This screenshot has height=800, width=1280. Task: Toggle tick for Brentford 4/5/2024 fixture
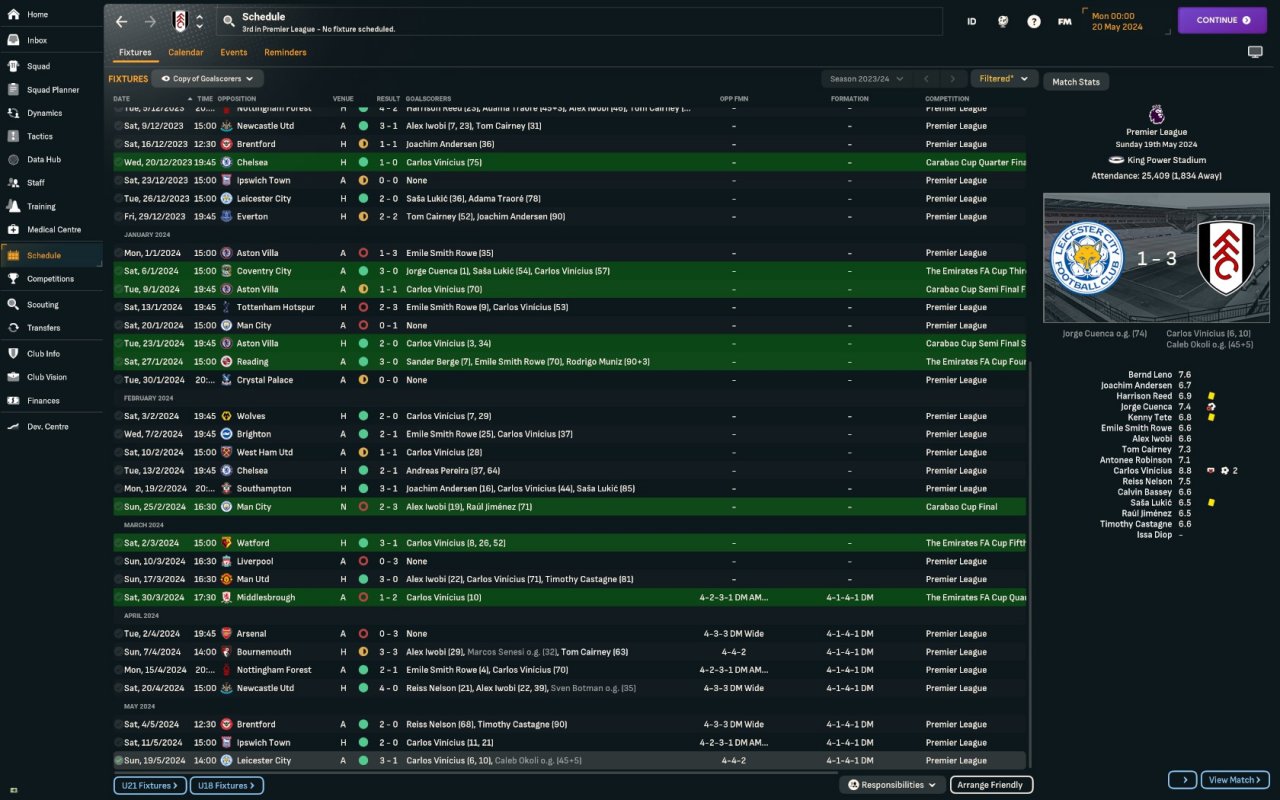point(119,725)
